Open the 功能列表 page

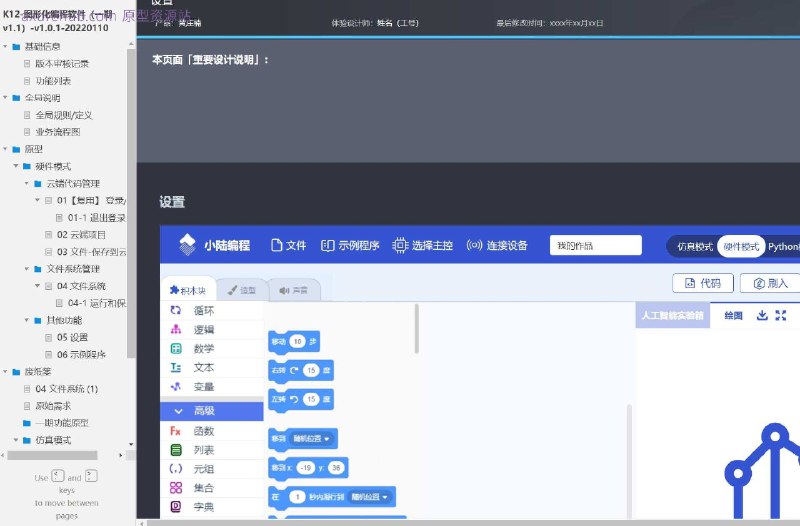pyautogui.click(x=53, y=81)
